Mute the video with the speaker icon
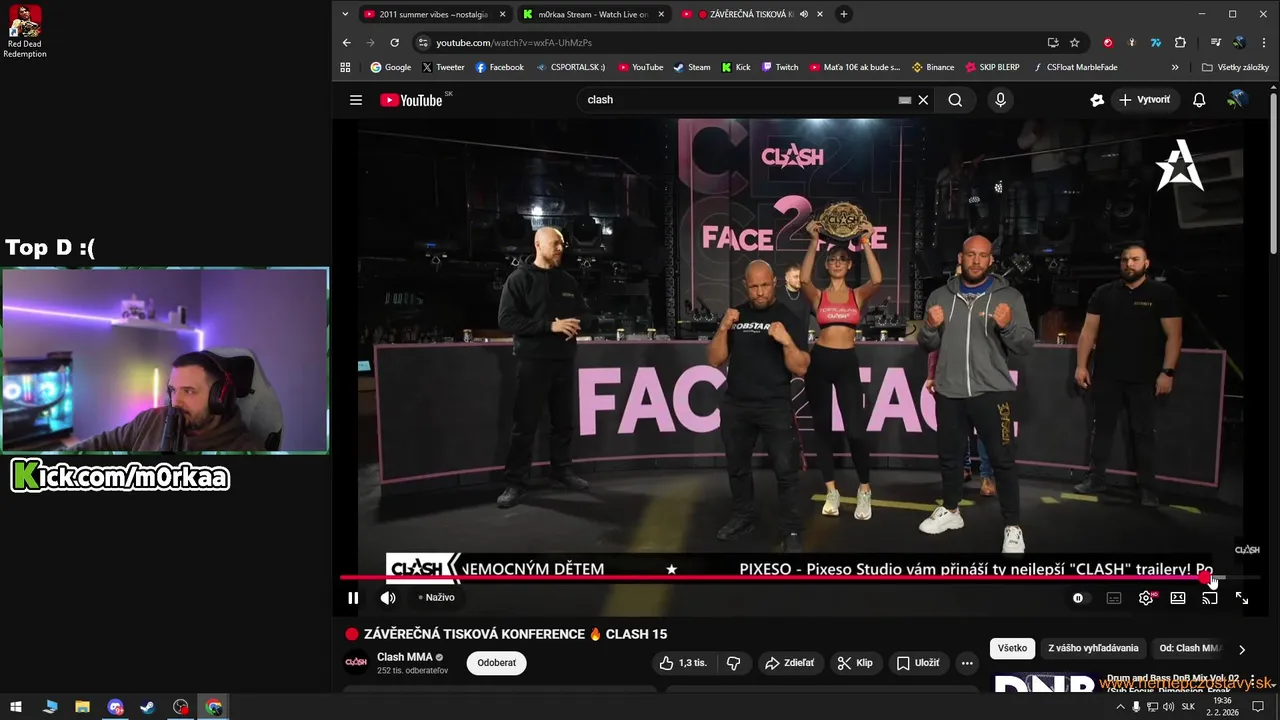1280x720 pixels. pos(388,598)
